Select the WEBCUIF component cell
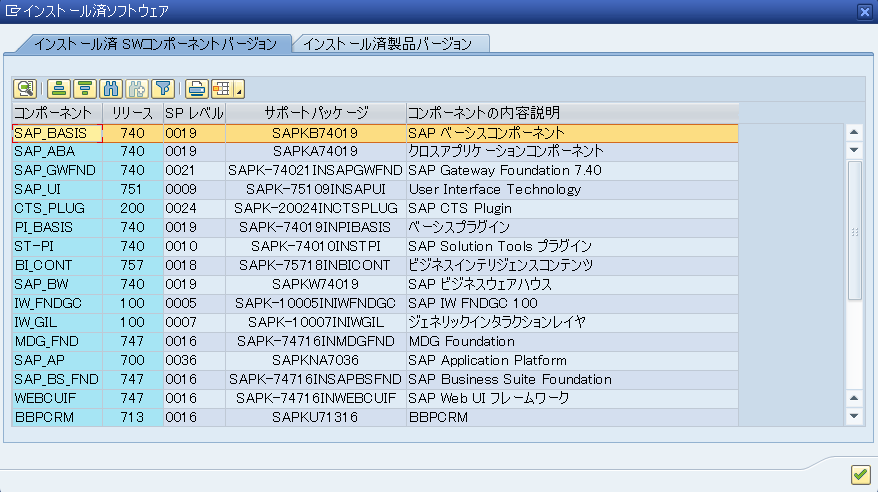This screenshot has width=878, height=492. [x=57, y=399]
